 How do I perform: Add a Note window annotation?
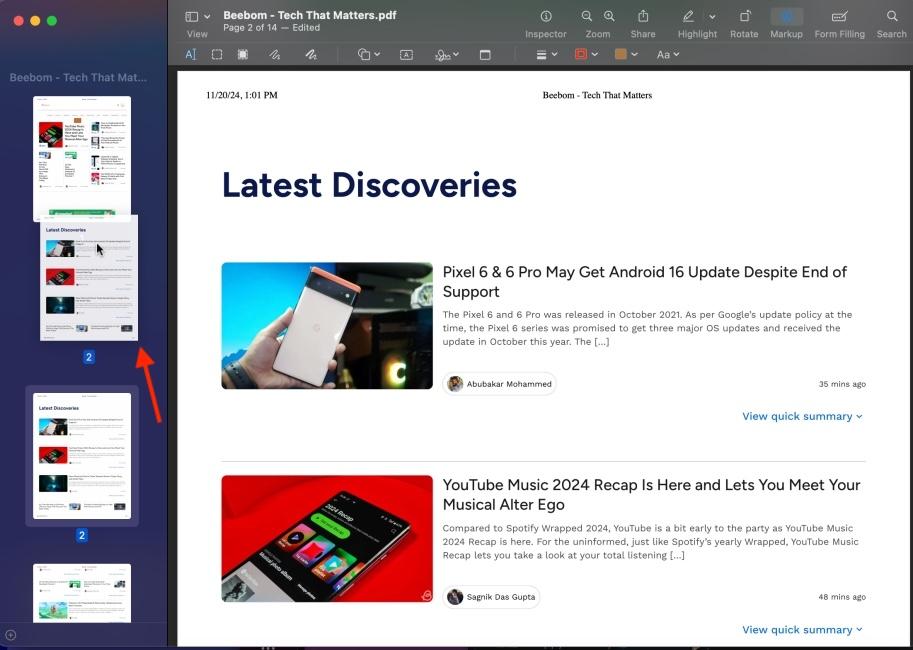click(x=485, y=54)
